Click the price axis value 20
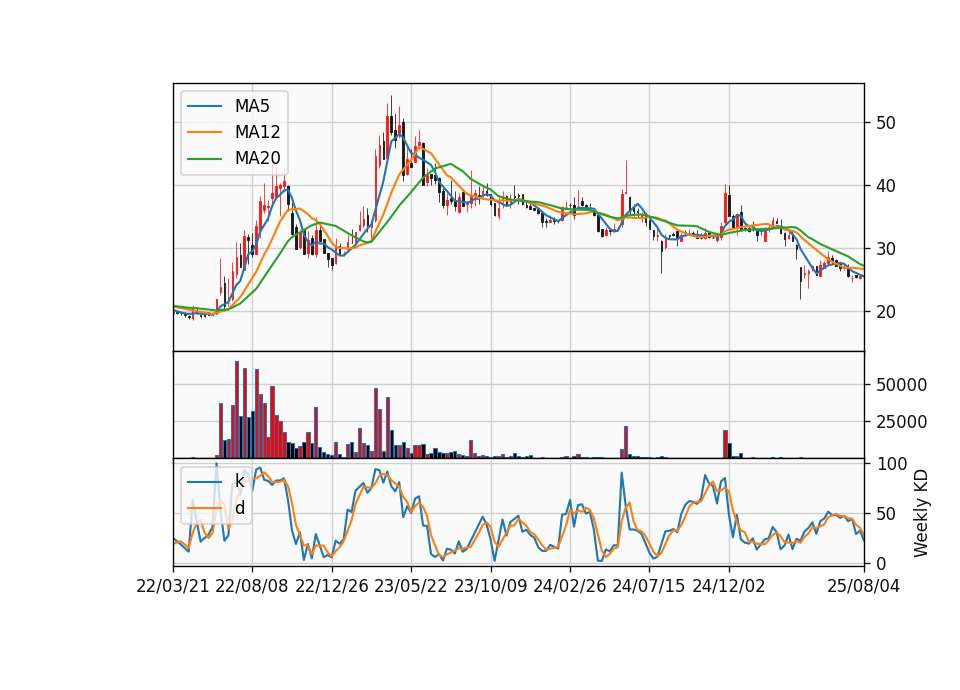Image resolution: width=960 pixels, height=690 pixels. 885,312
